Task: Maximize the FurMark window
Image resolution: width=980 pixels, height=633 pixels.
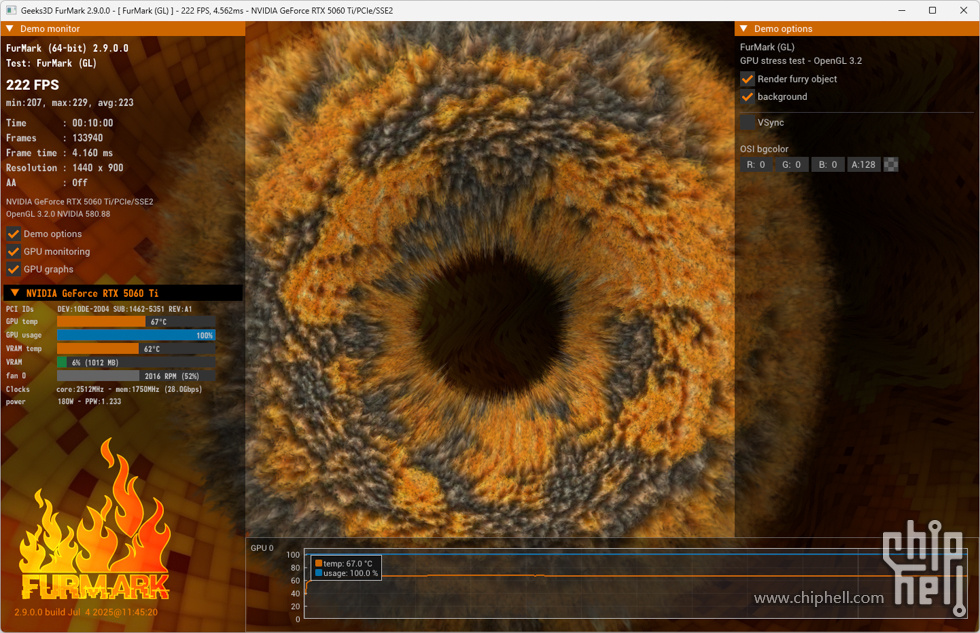Action: pos(932,11)
